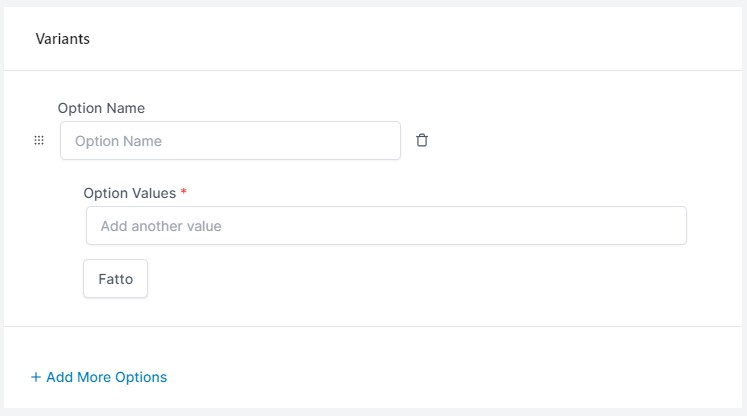Screen dimensions: 747x416
Task: Select the Fatto value chip
Action: pos(115,279)
